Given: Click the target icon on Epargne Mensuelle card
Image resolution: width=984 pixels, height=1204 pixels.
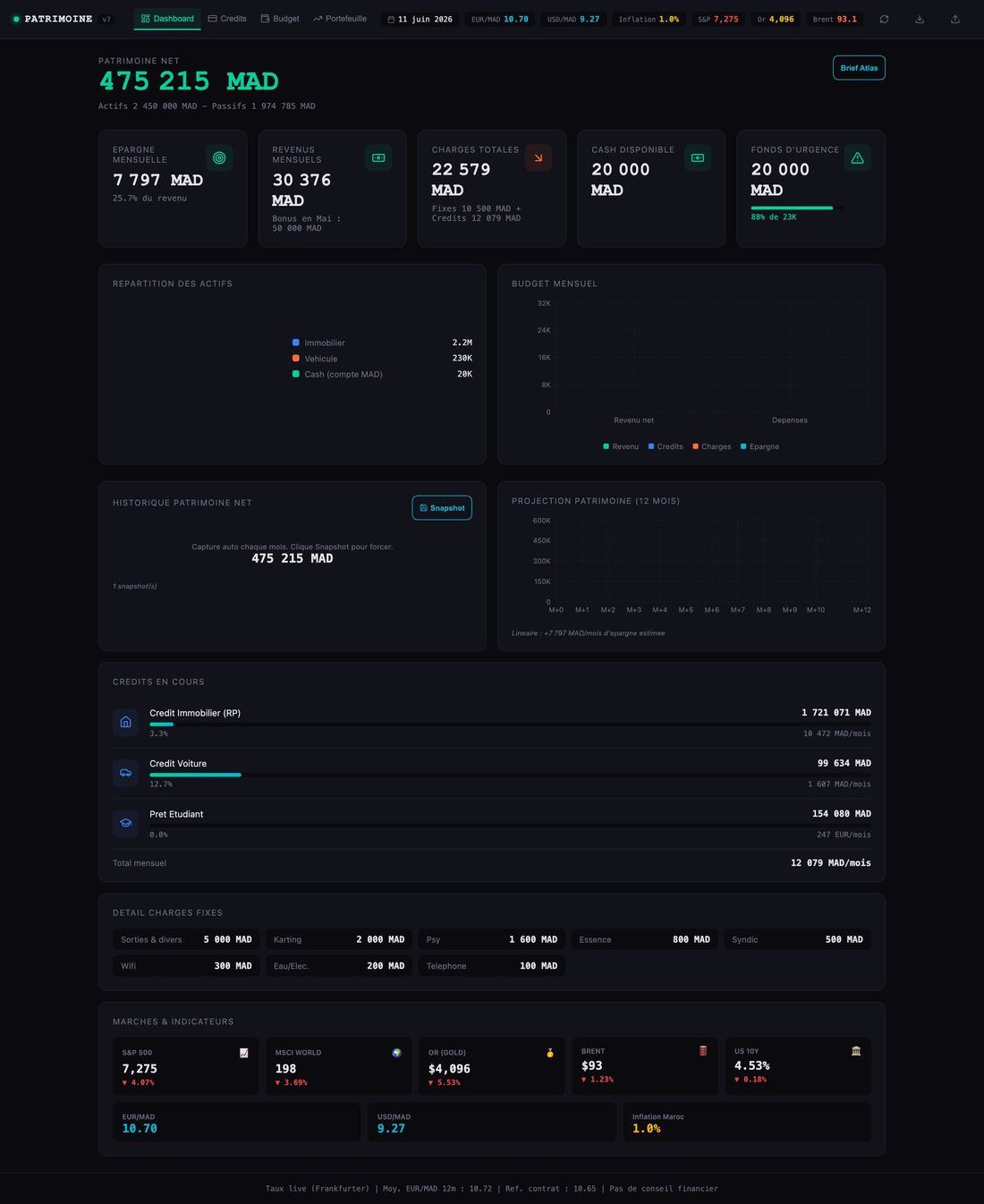Looking at the screenshot, I should (219, 157).
